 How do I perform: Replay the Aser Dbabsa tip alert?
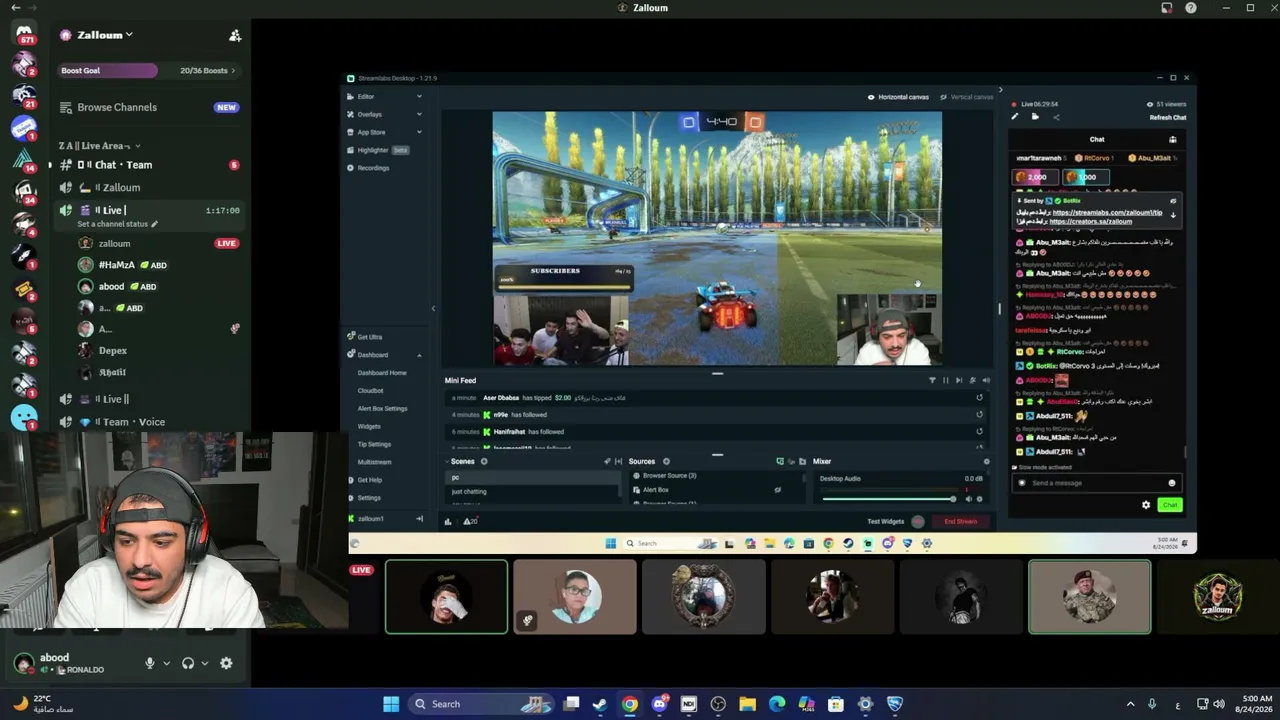979,398
